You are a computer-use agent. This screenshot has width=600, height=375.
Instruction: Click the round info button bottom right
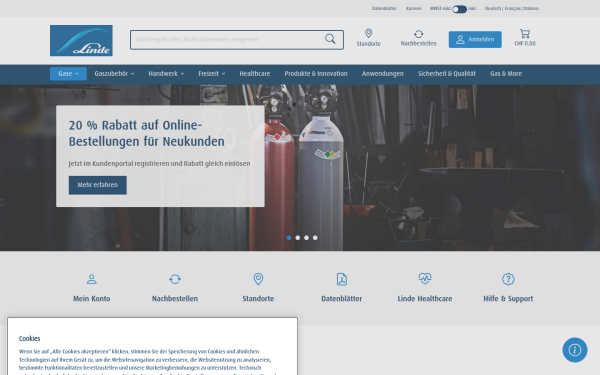click(x=575, y=350)
